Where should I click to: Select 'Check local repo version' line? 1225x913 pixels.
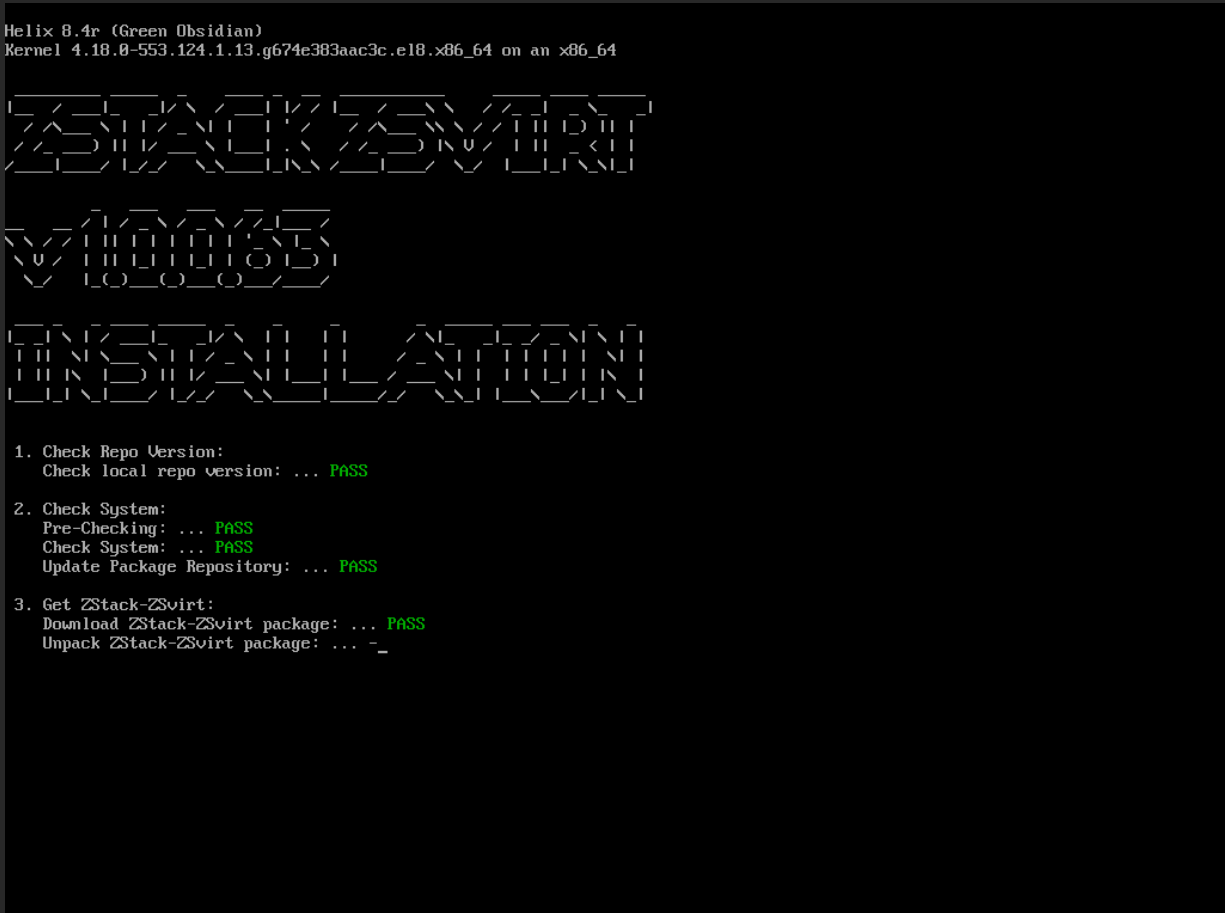coord(205,471)
